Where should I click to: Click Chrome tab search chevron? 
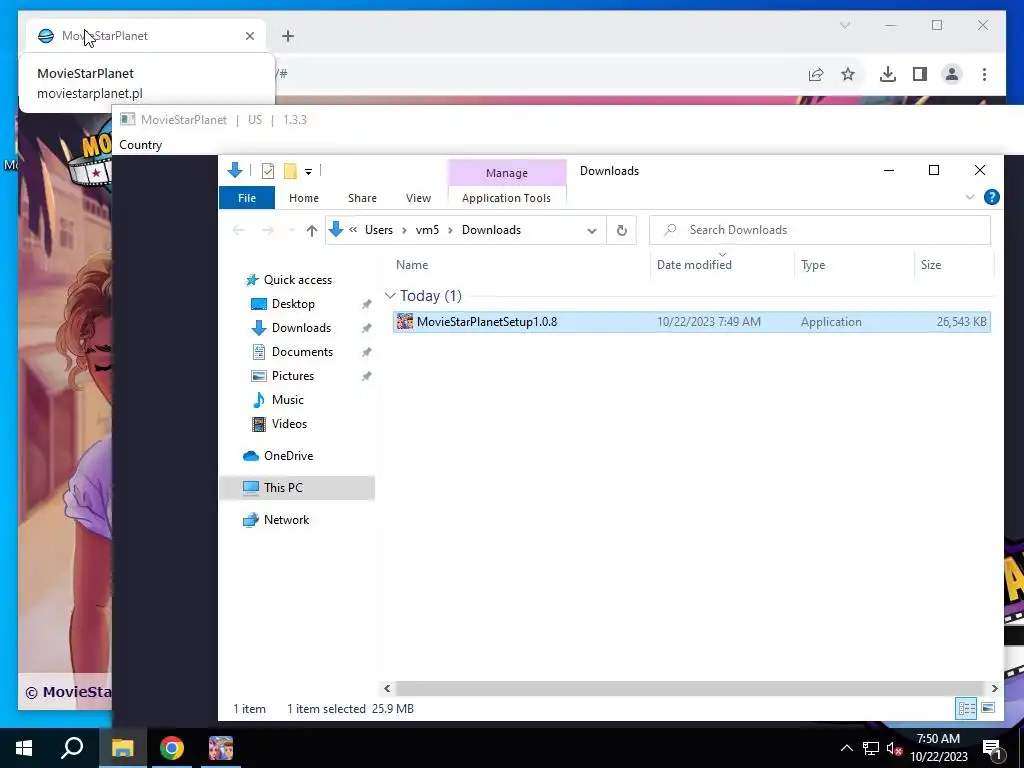tap(844, 25)
